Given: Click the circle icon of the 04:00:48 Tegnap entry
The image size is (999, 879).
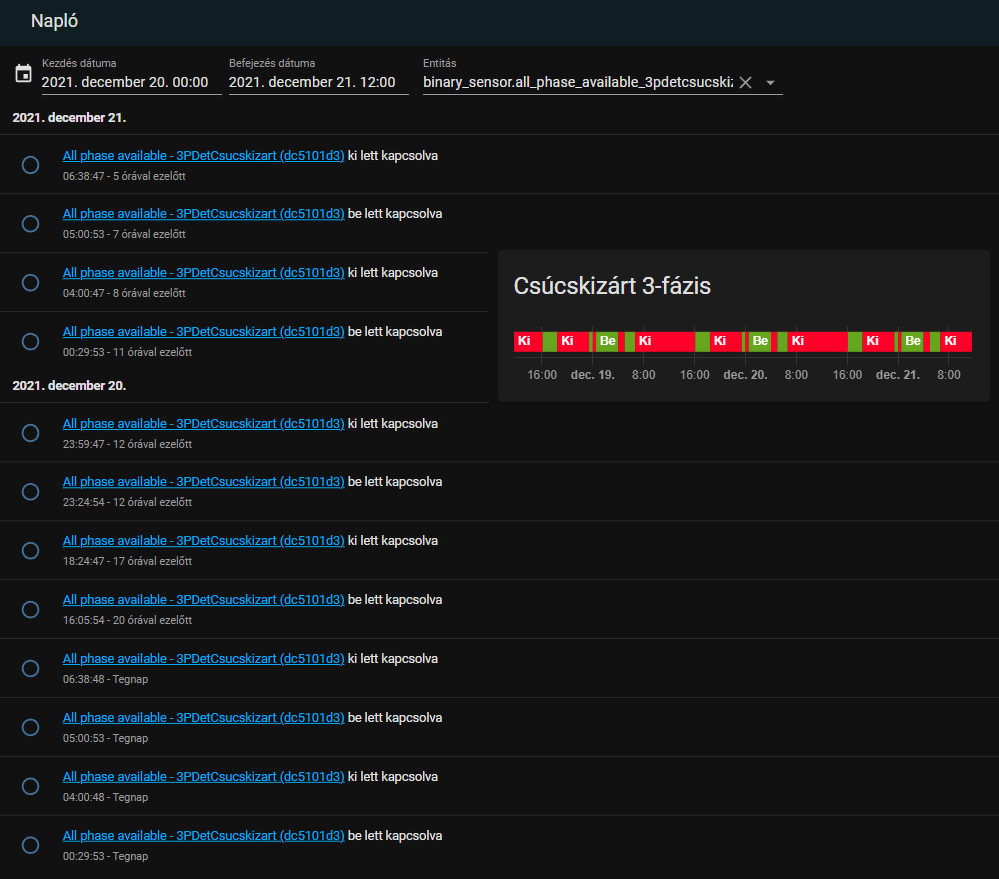Looking at the screenshot, I should click(x=31, y=786).
